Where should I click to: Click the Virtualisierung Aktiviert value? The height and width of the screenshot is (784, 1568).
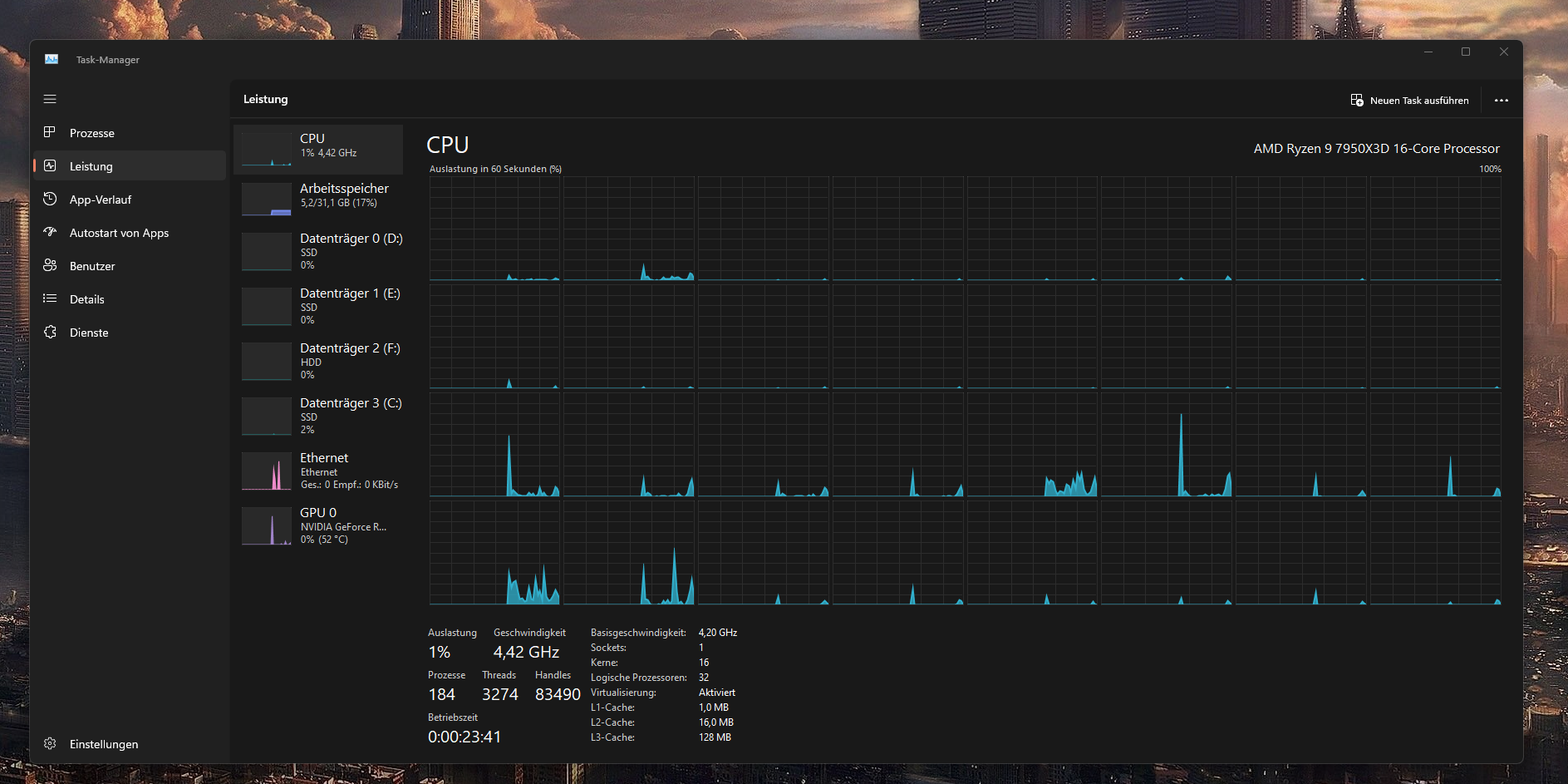click(x=717, y=693)
